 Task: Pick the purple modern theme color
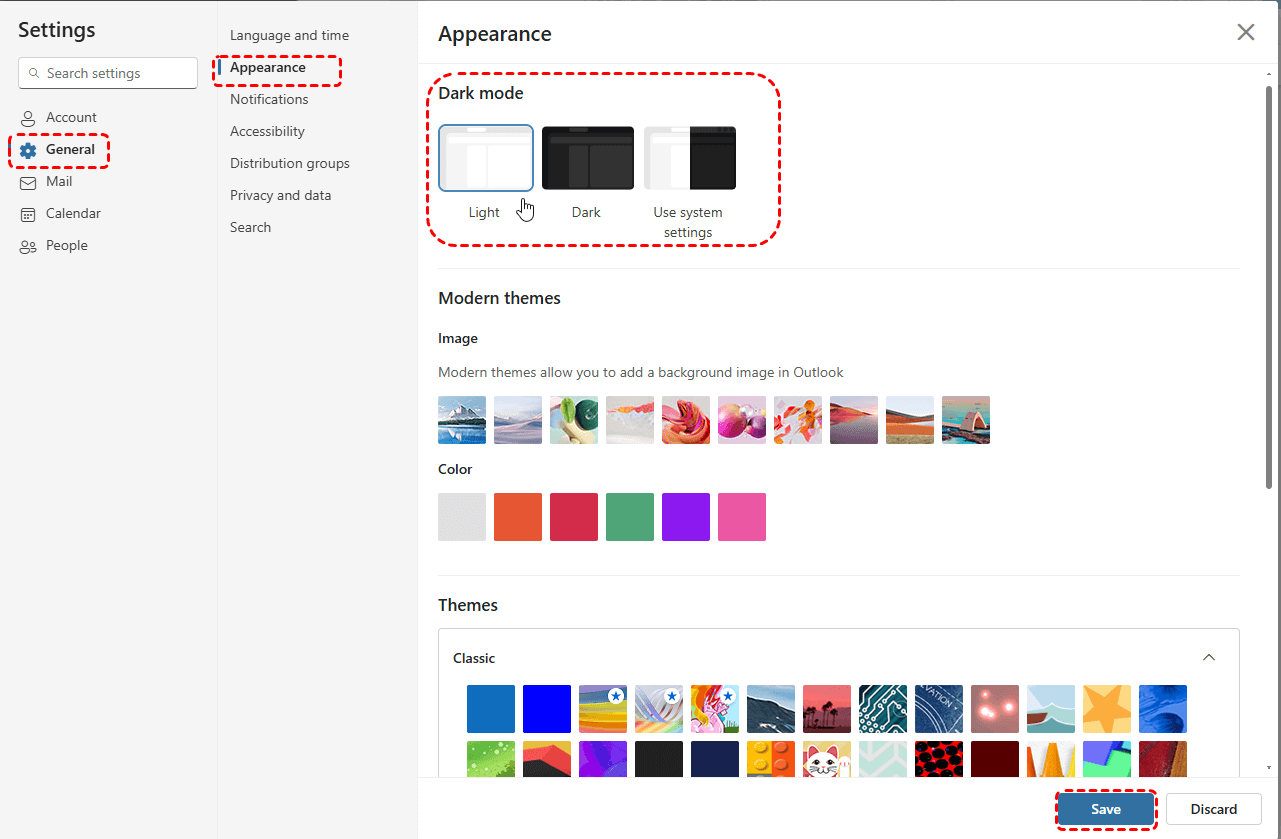tap(686, 517)
